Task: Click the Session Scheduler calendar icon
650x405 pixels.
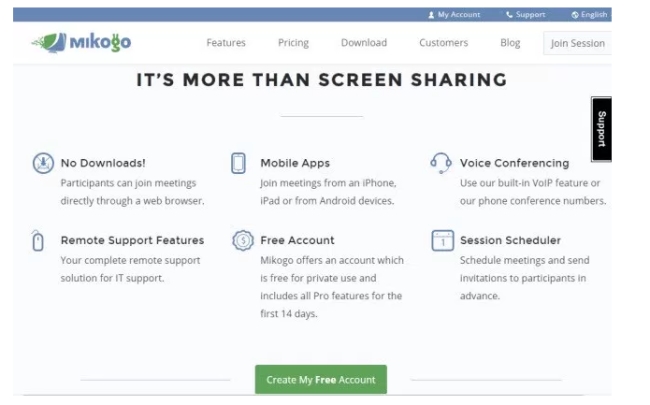Action: 441,241
